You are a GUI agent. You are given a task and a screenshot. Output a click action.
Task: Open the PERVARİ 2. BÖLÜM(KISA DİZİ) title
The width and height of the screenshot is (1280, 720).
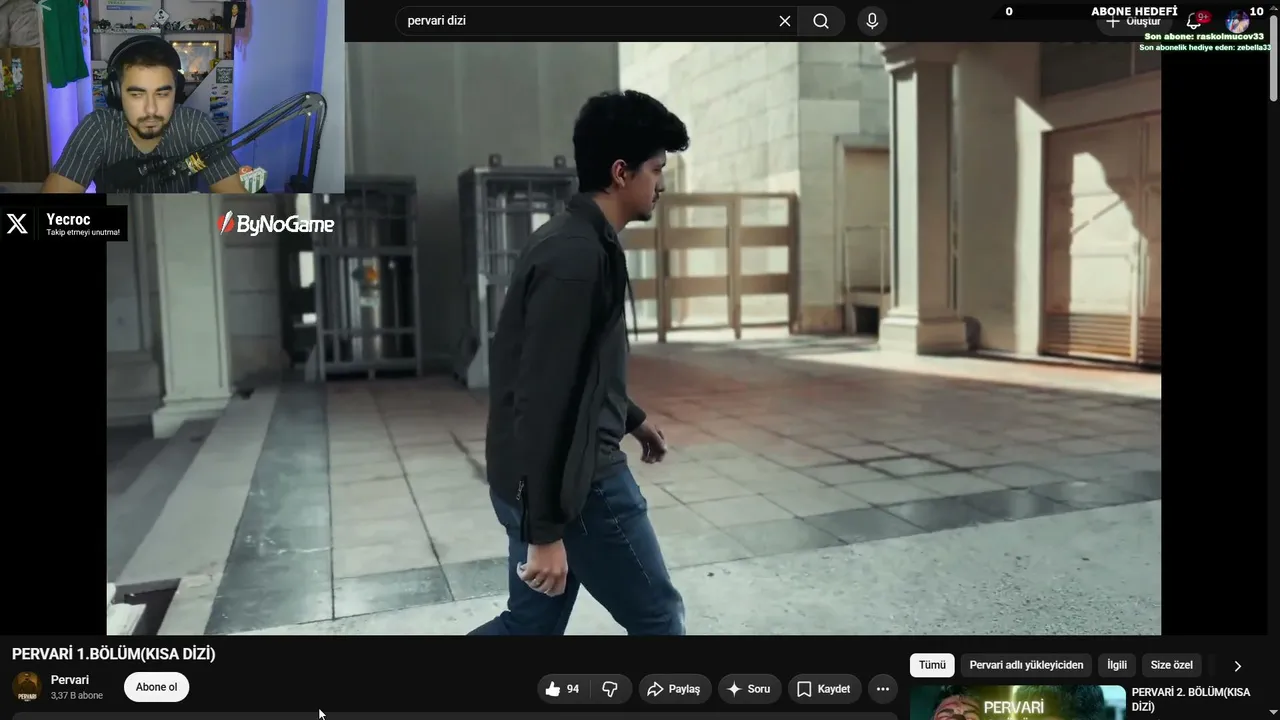pos(1191,699)
